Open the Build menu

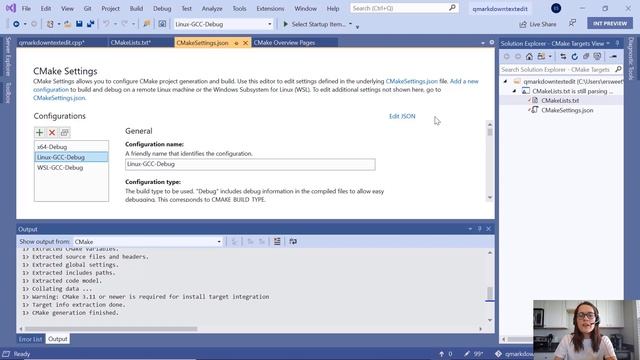[x=136, y=8]
